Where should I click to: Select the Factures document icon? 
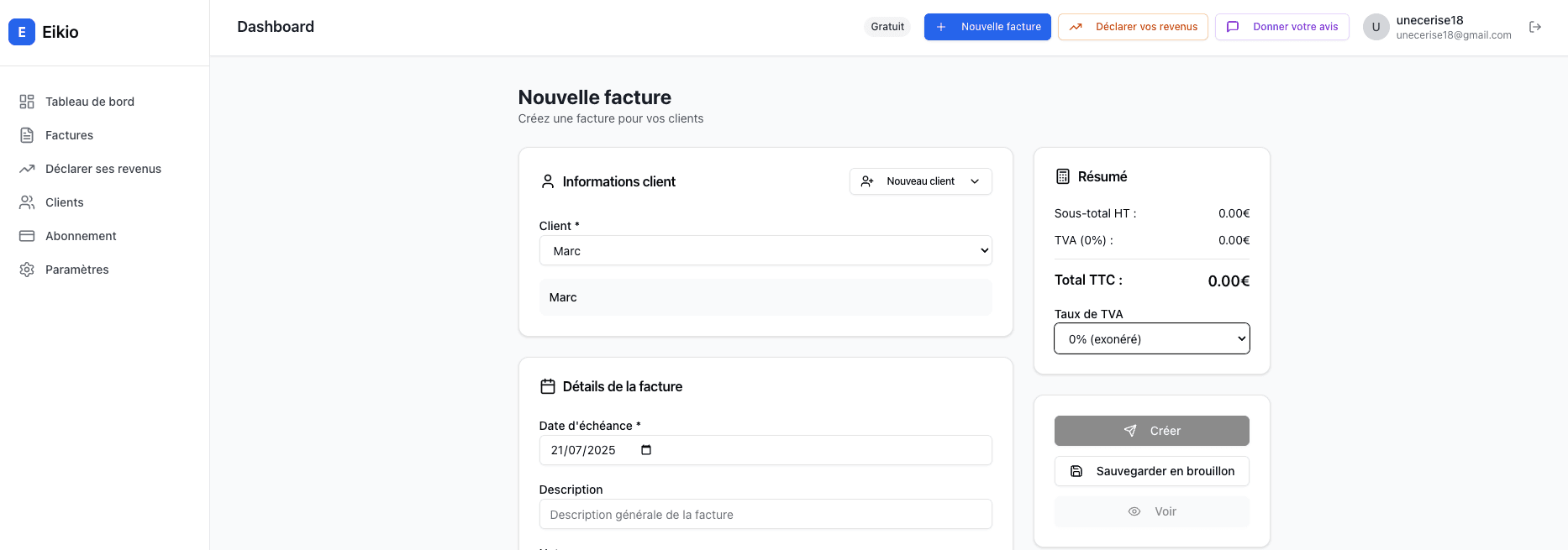[x=26, y=134]
